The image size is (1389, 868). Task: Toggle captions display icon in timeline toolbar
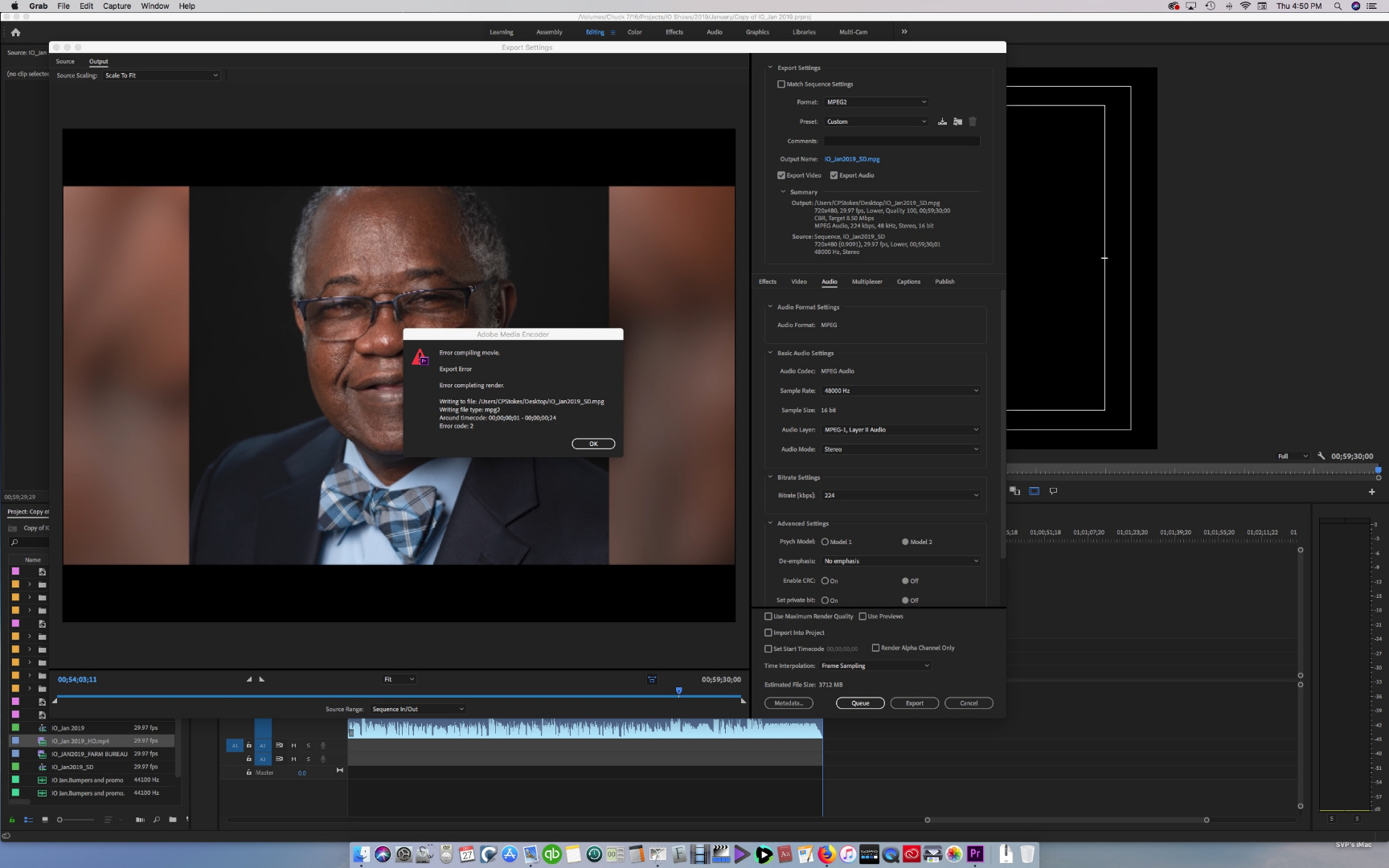(1053, 490)
